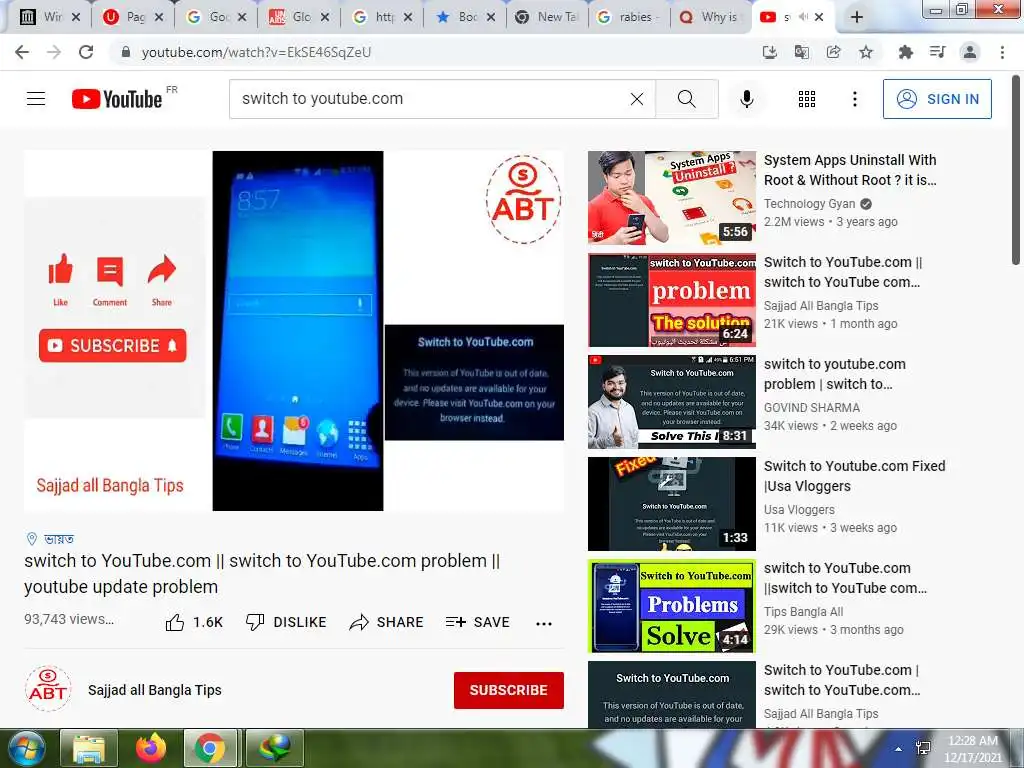Start voice search with the microphone icon
This screenshot has height=768, width=1024.
click(746, 99)
